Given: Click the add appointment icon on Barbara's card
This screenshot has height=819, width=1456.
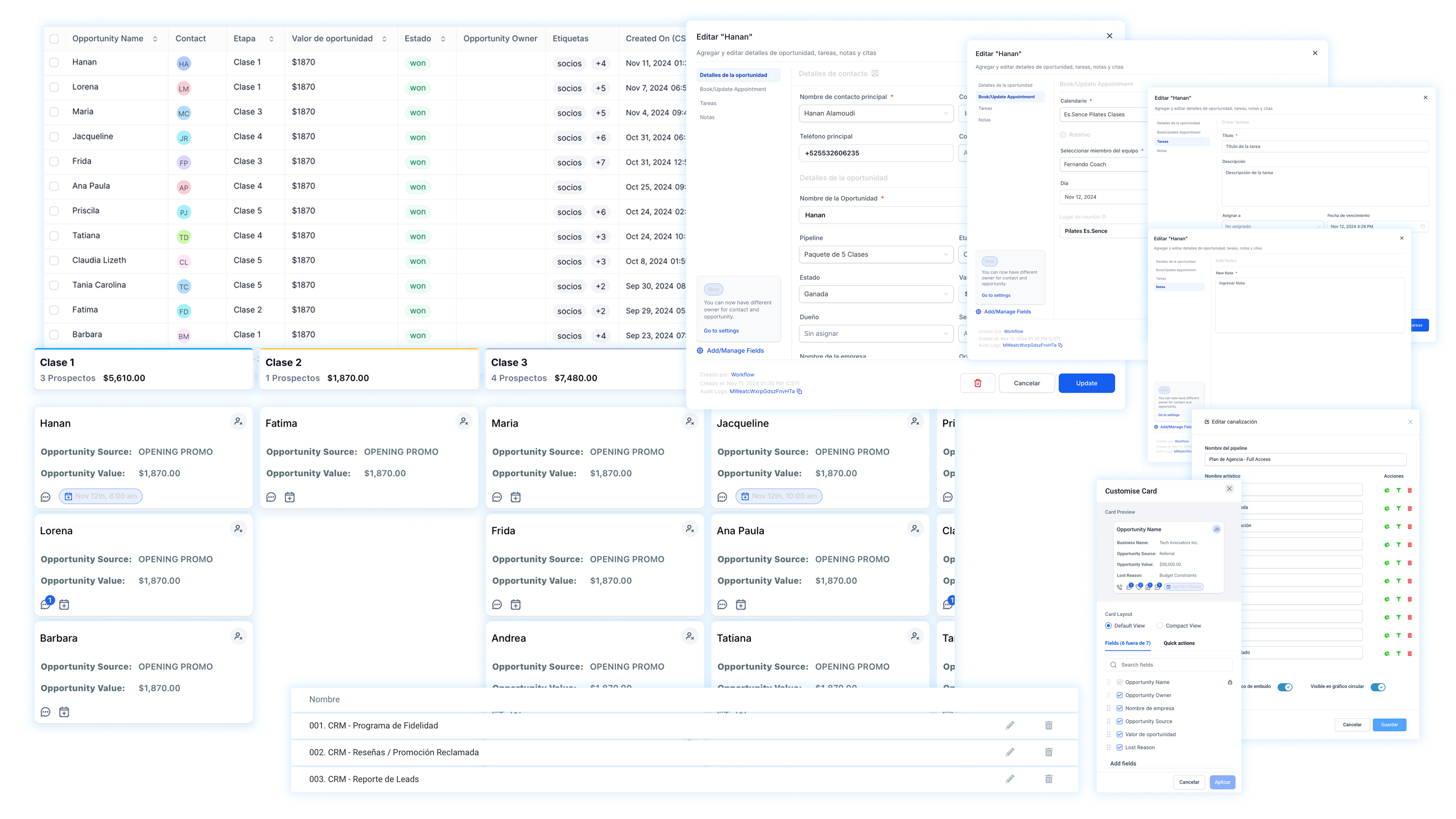Looking at the screenshot, I should pos(64,712).
